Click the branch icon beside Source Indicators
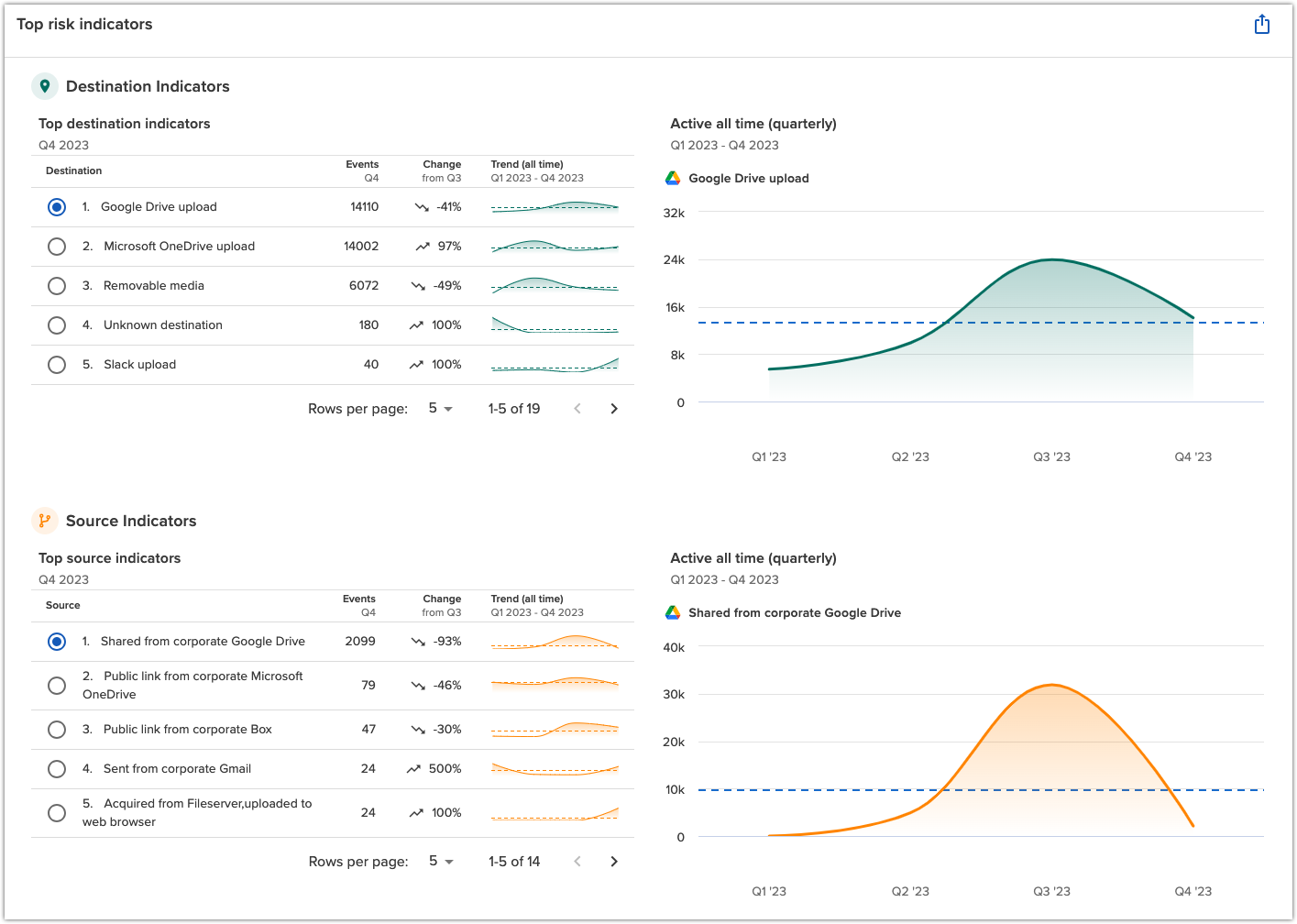 tap(44, 520)
